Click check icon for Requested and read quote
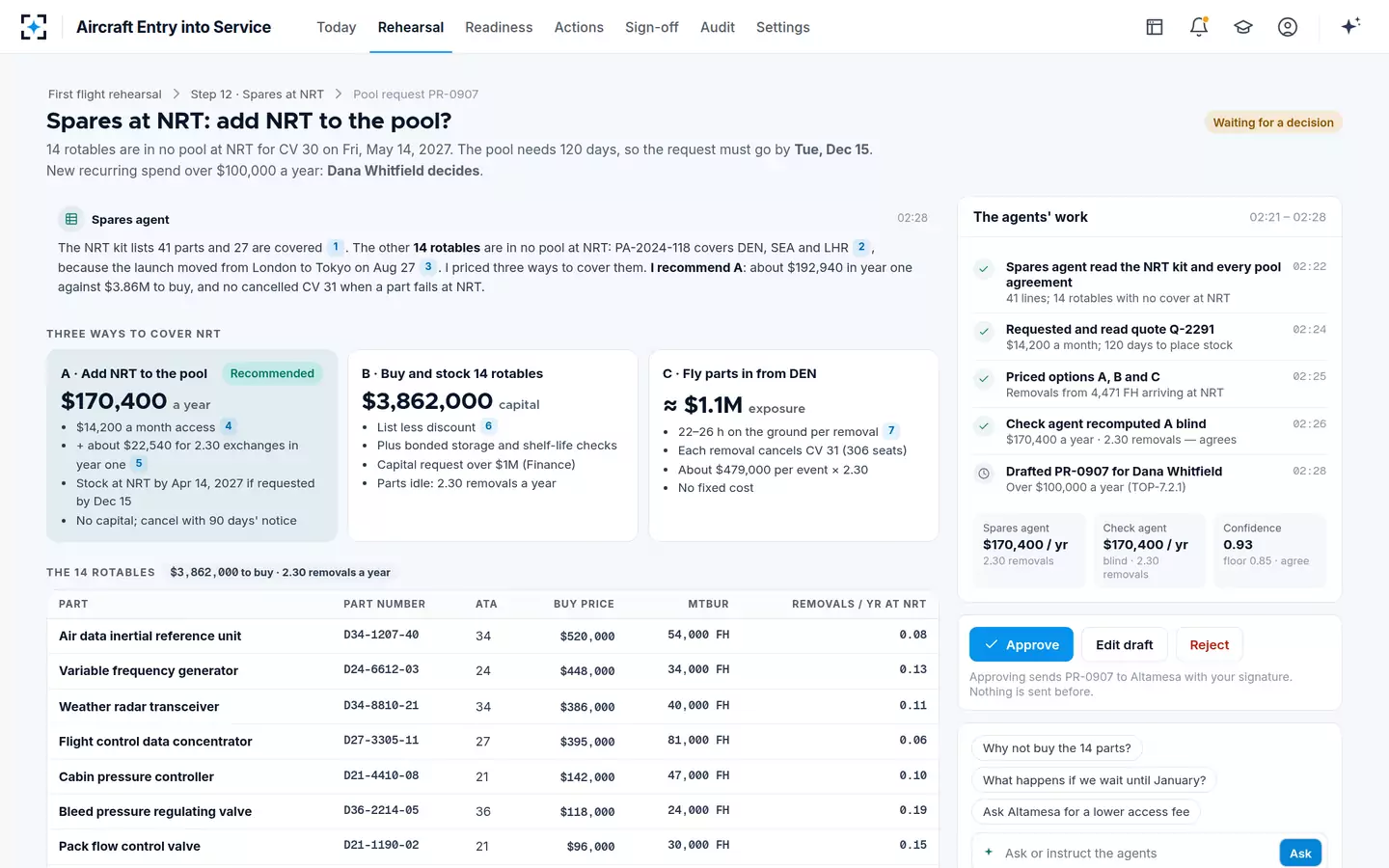The width and height of the screenshot is (1389, 868). pyautogui.click(x=984, y=332)
